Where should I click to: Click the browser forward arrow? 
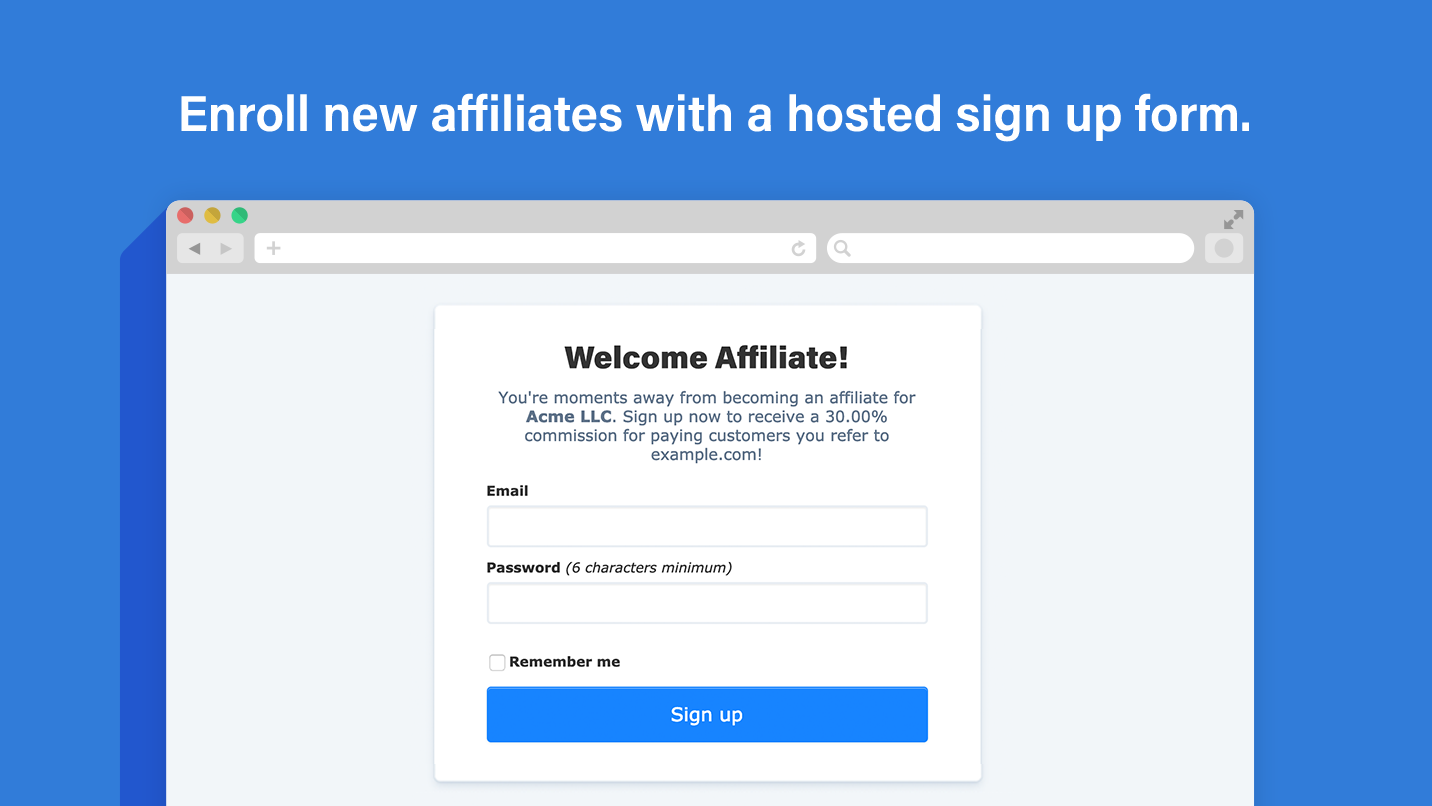click(226, 248)
